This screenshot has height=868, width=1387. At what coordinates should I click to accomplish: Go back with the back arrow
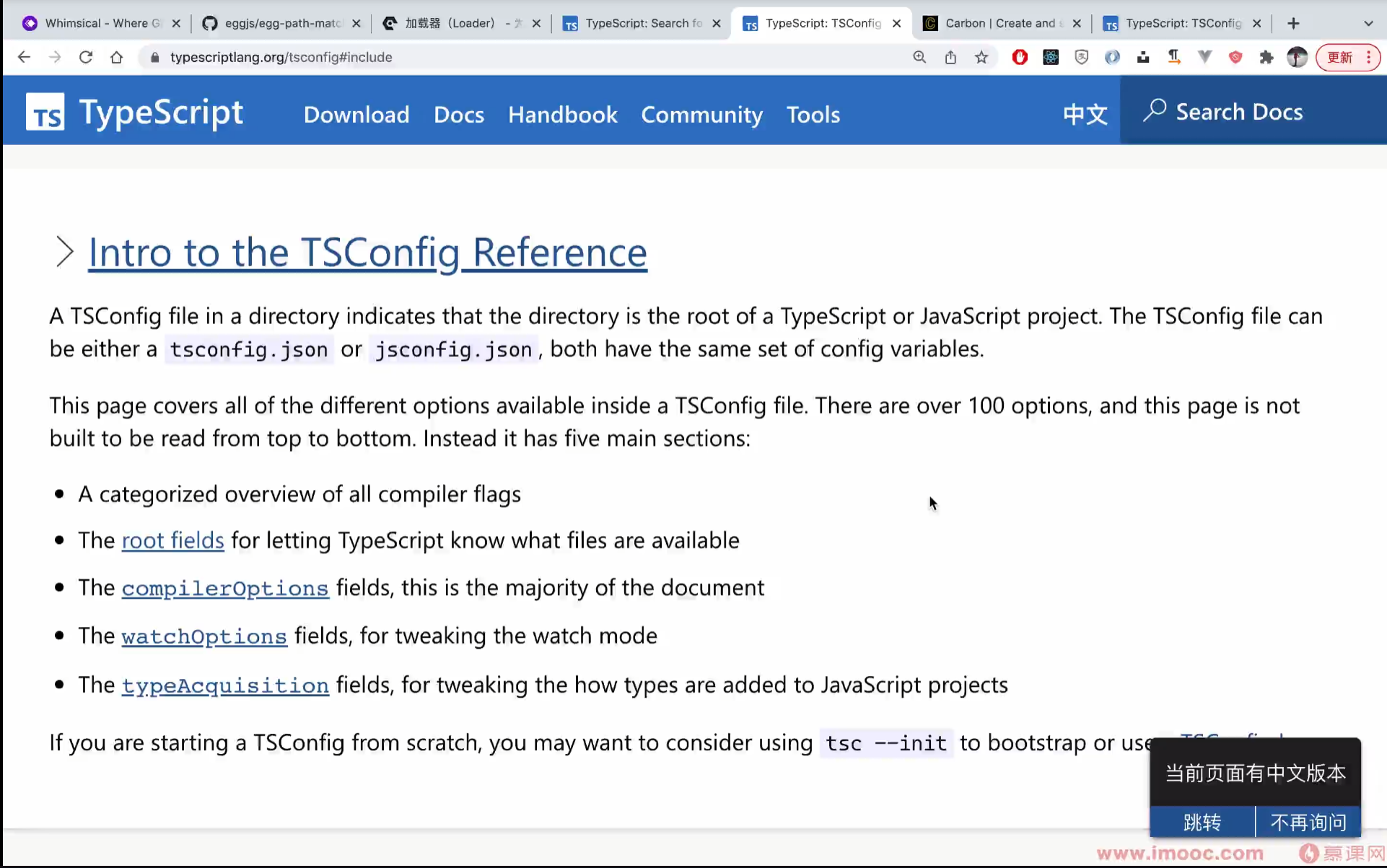(24, 57)
